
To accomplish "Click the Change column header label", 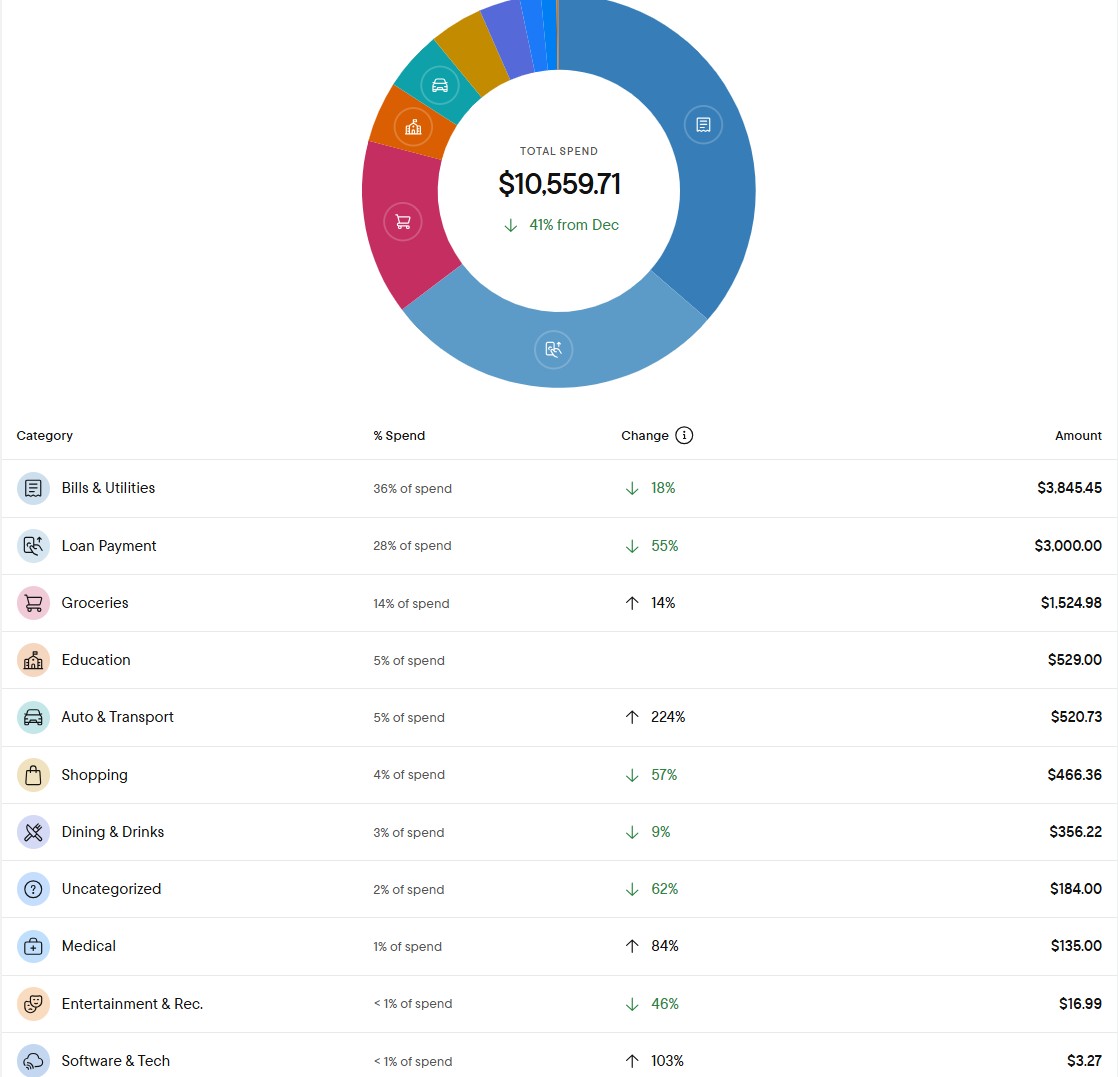I will (645, 436).
